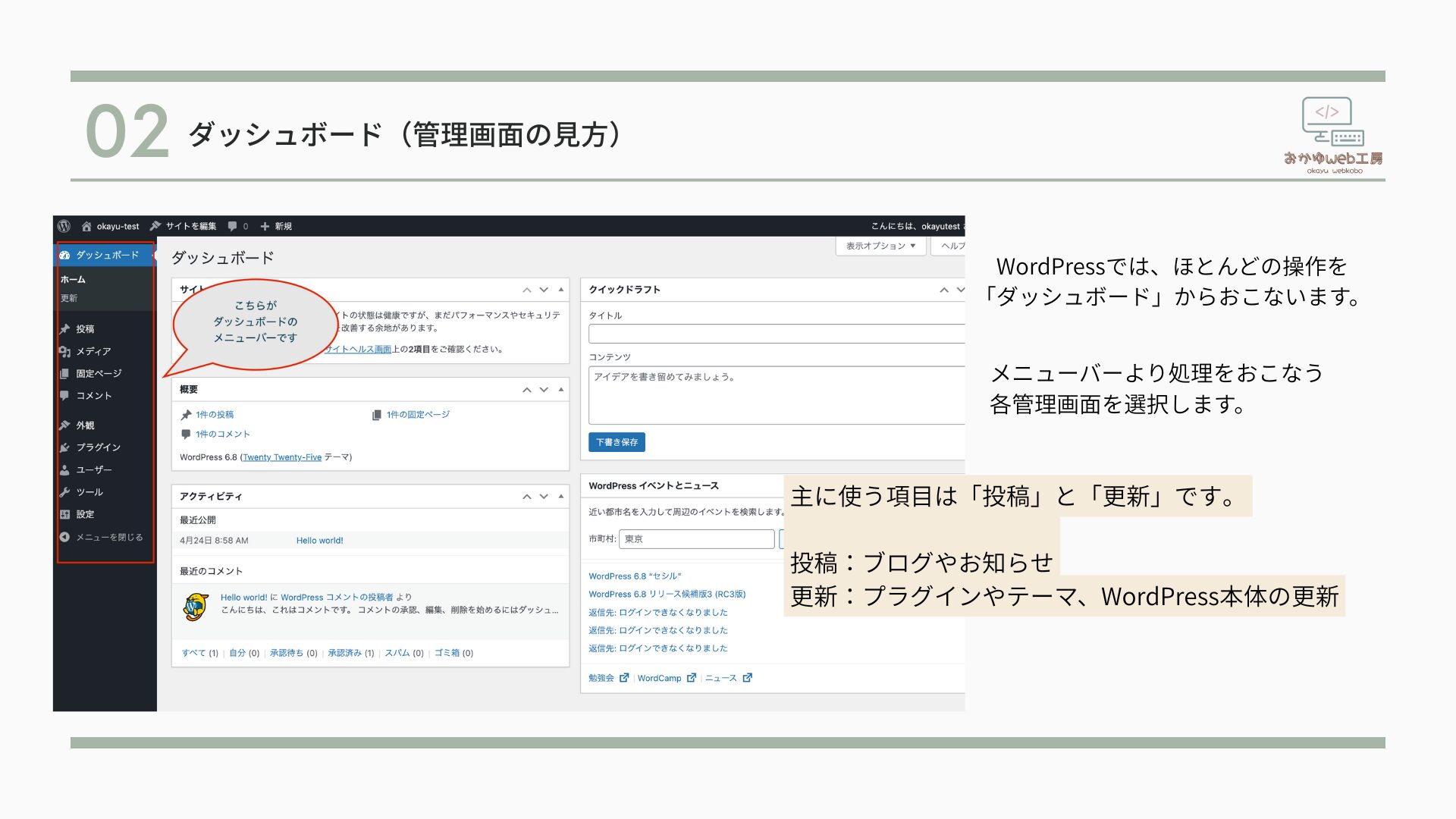Viewport: 1456px width, 819px height.
Task: Open ホーム submenu item in sidebar
Action: (x=73, y=280)
